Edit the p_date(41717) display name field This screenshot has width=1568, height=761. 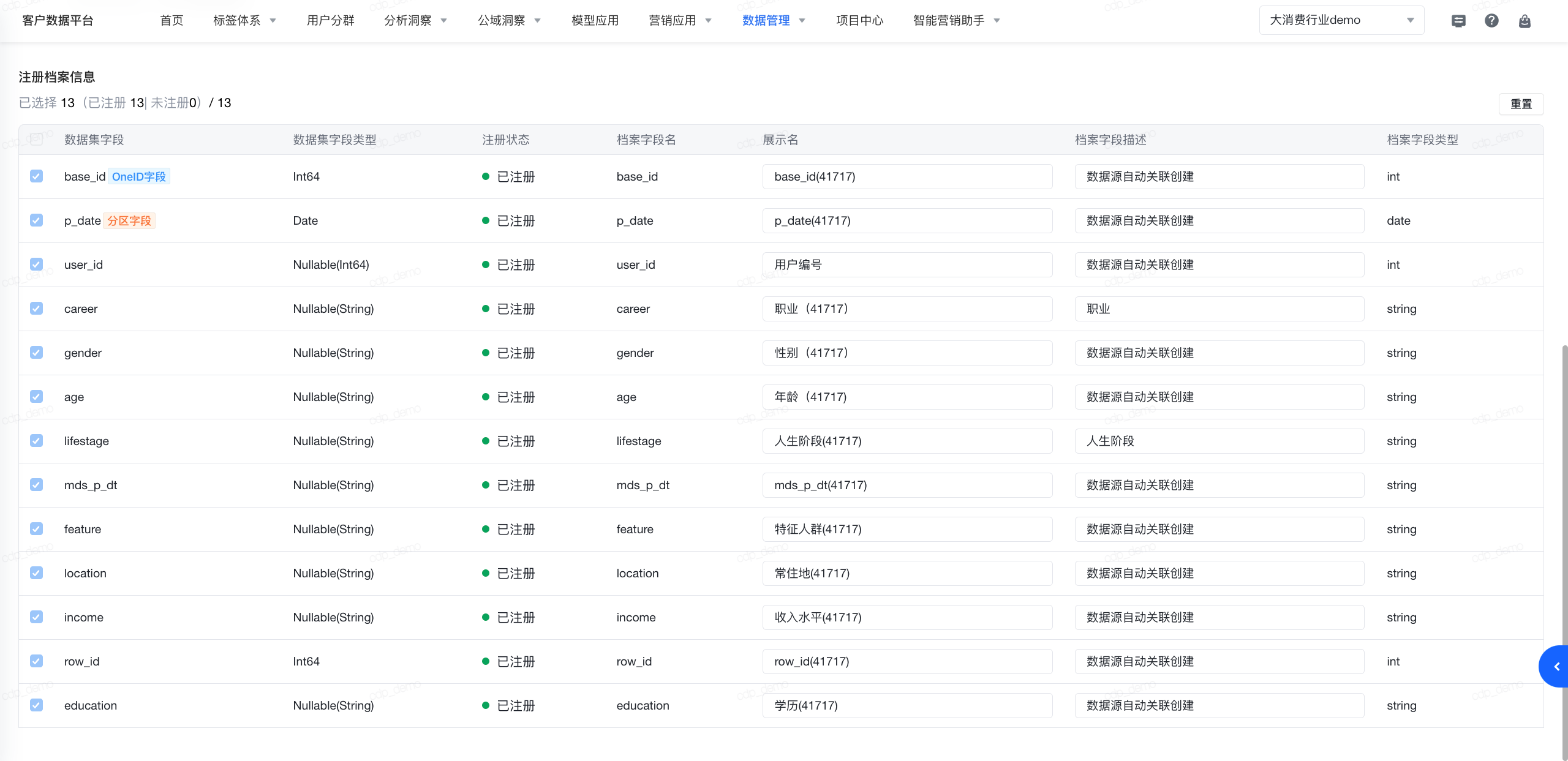point(907,220)
